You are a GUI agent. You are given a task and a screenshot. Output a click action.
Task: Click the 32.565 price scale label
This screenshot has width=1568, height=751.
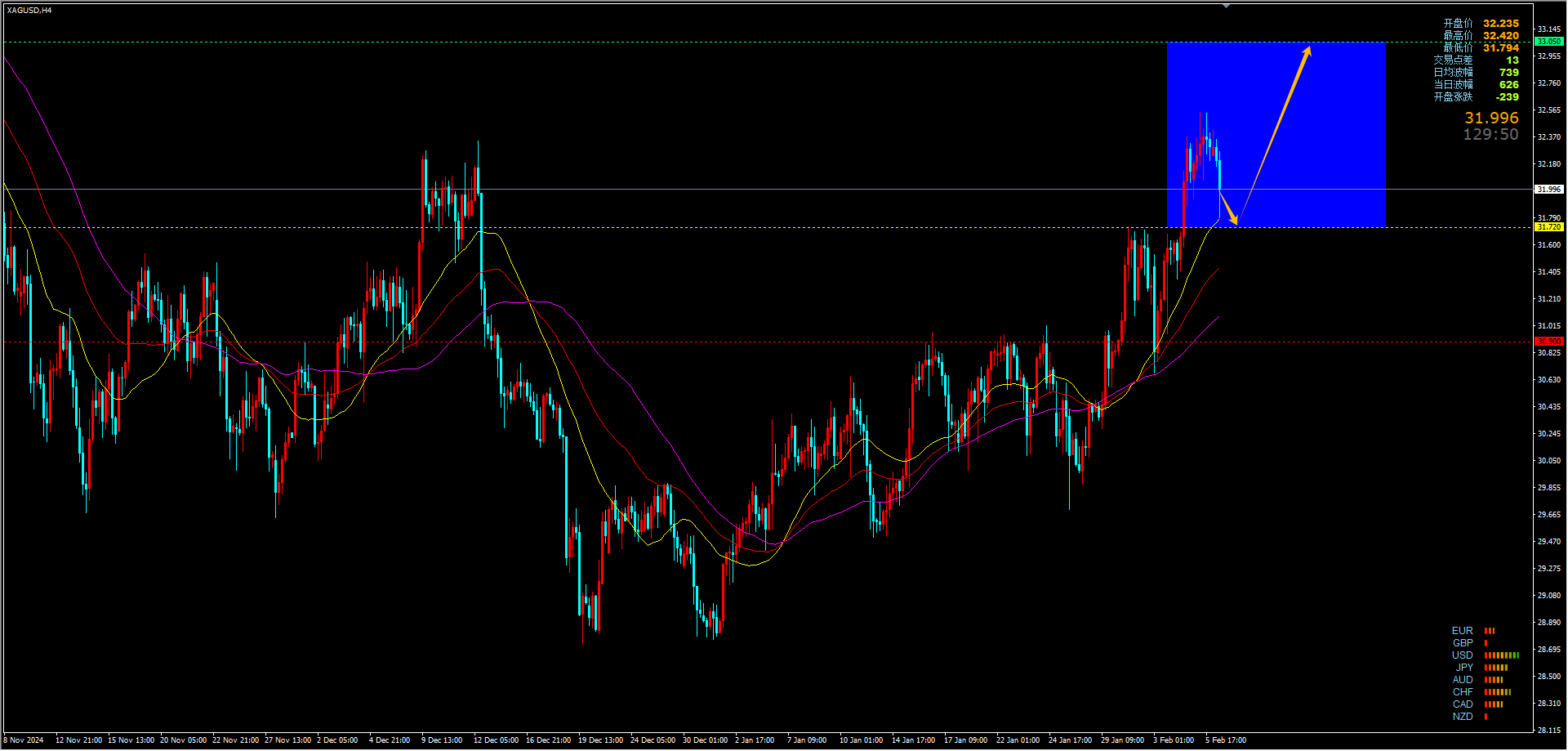click(x=1549, y=110)
